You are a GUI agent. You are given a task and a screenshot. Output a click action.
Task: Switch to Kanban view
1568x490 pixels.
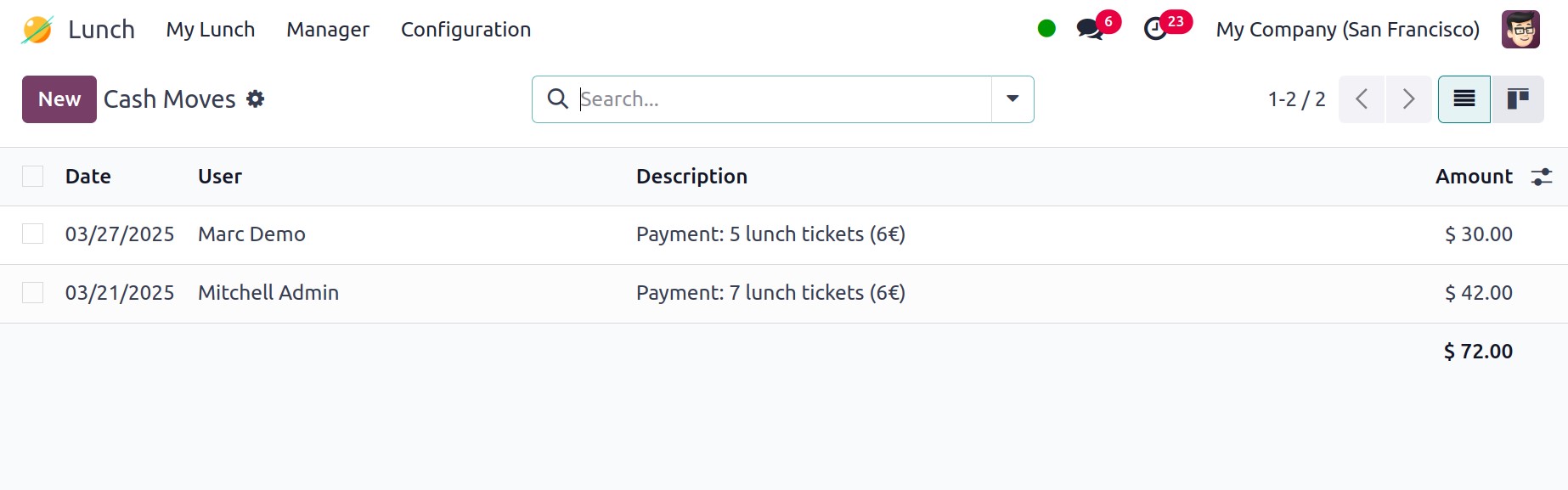(1518, 99)
